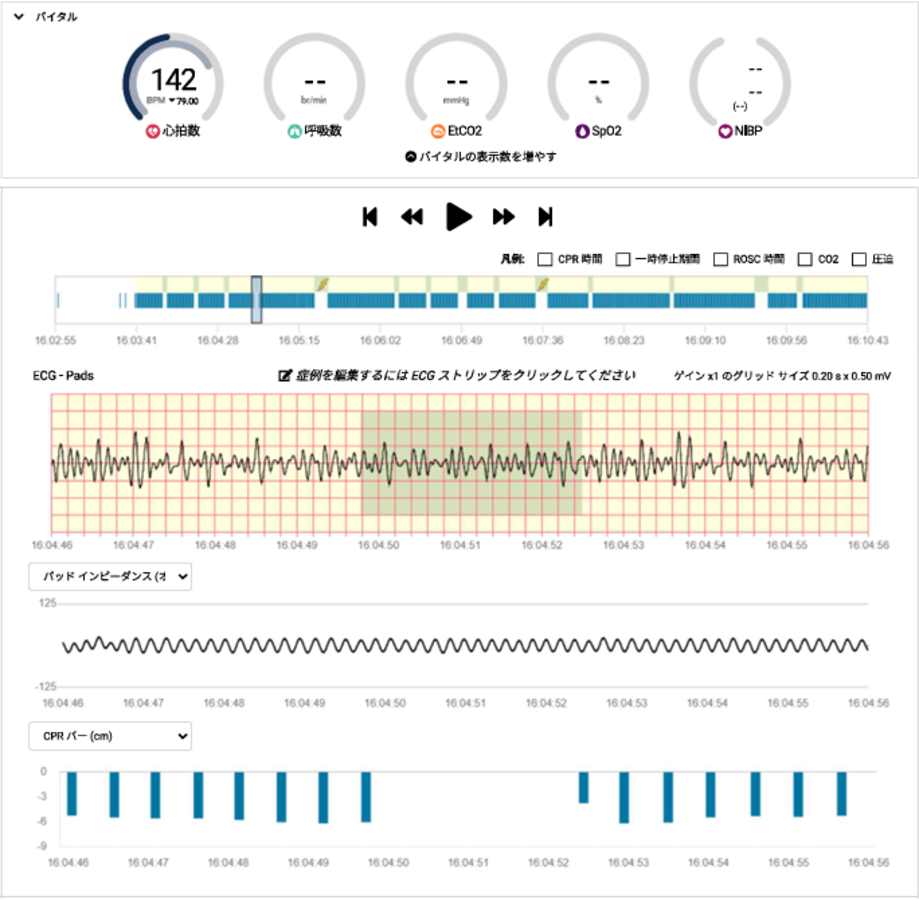Enable the 一時停止期間 legend checkbox
Image resolution: width=919 pixels, height=900 pixels.
(623, 259)
